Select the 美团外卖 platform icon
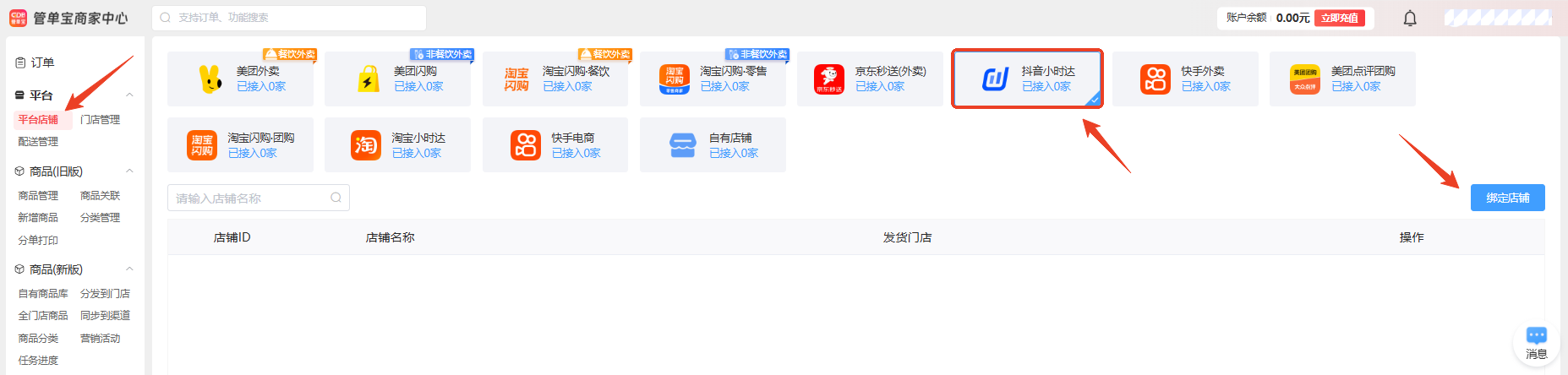Screen dimensions: 1568x375 point(210,79)
